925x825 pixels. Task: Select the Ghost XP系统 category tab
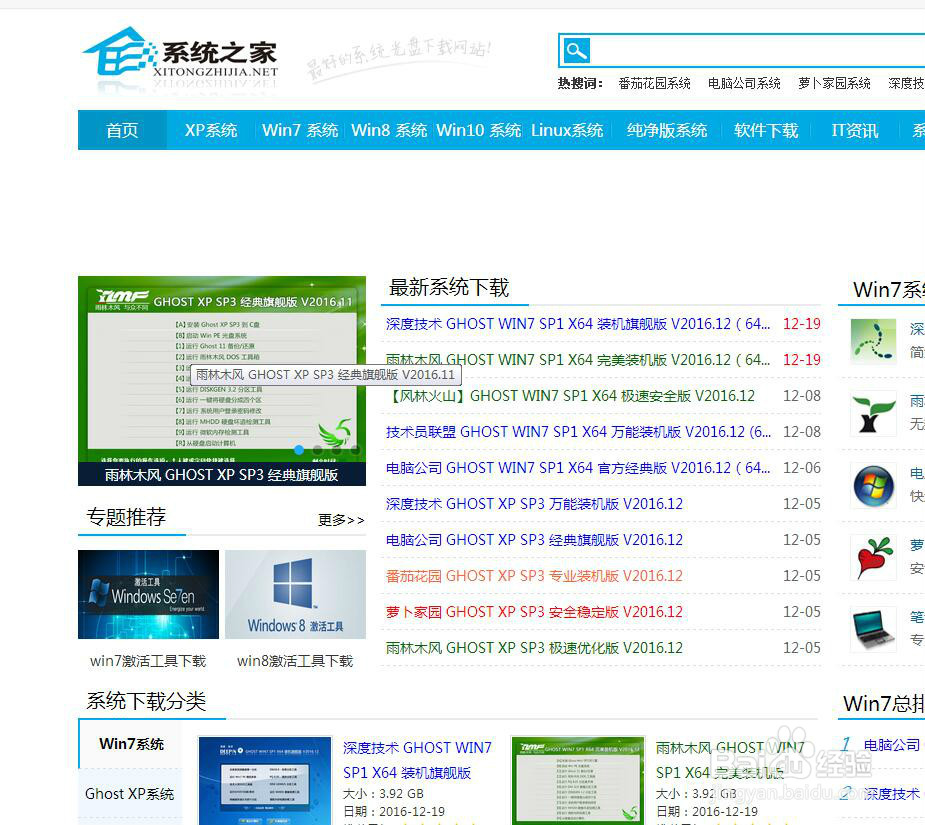(x=128, y=793)
